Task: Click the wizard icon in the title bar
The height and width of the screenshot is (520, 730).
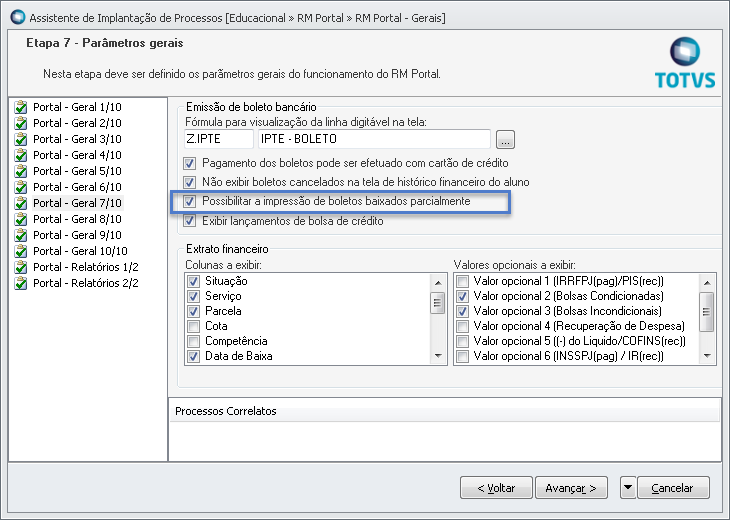Action: point(16,15)
